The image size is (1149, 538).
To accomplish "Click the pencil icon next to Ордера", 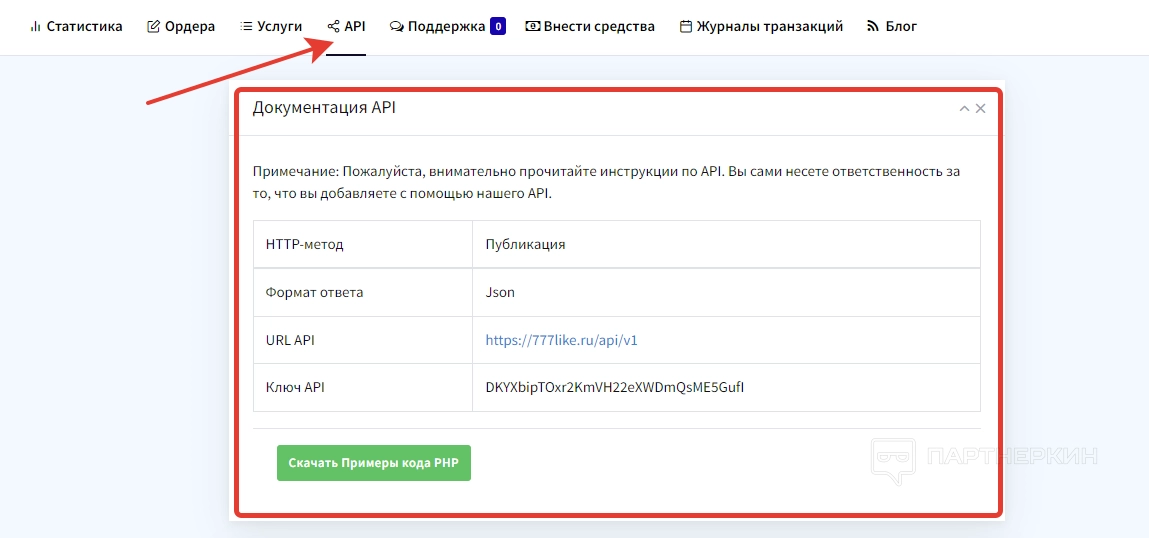I will tap(153, 27).
